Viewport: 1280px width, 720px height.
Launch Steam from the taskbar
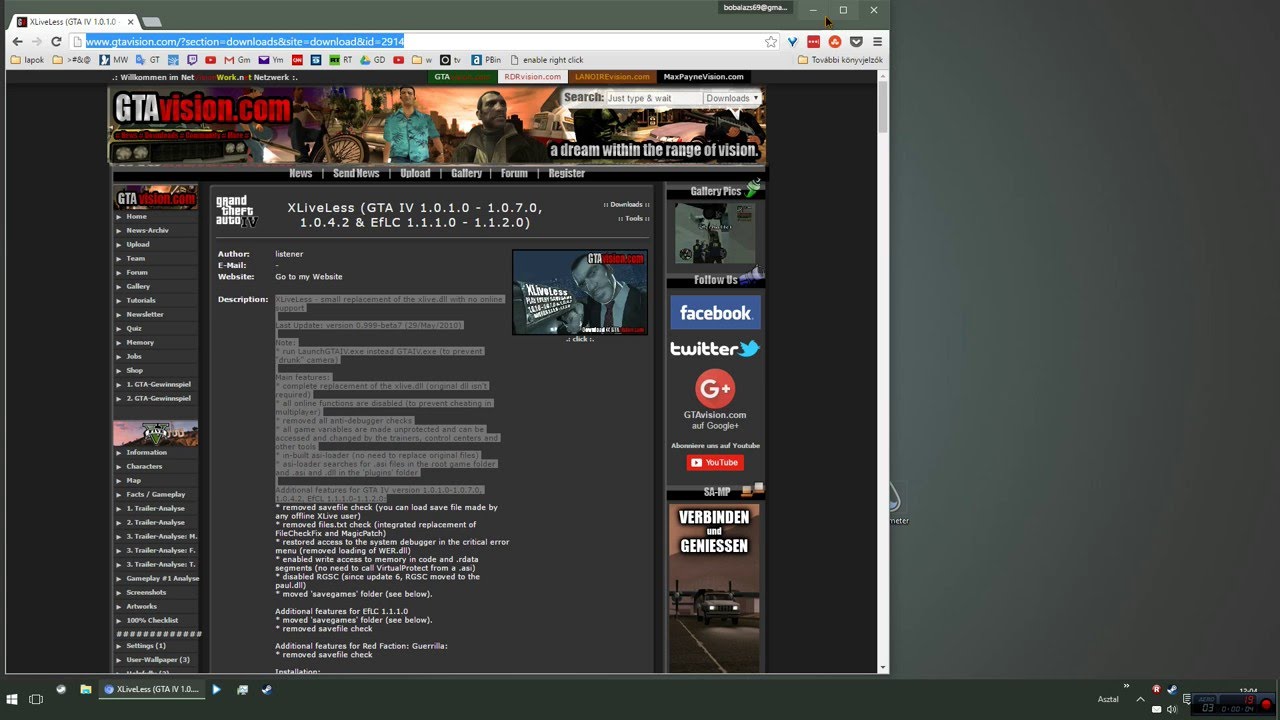click(267, 690)
